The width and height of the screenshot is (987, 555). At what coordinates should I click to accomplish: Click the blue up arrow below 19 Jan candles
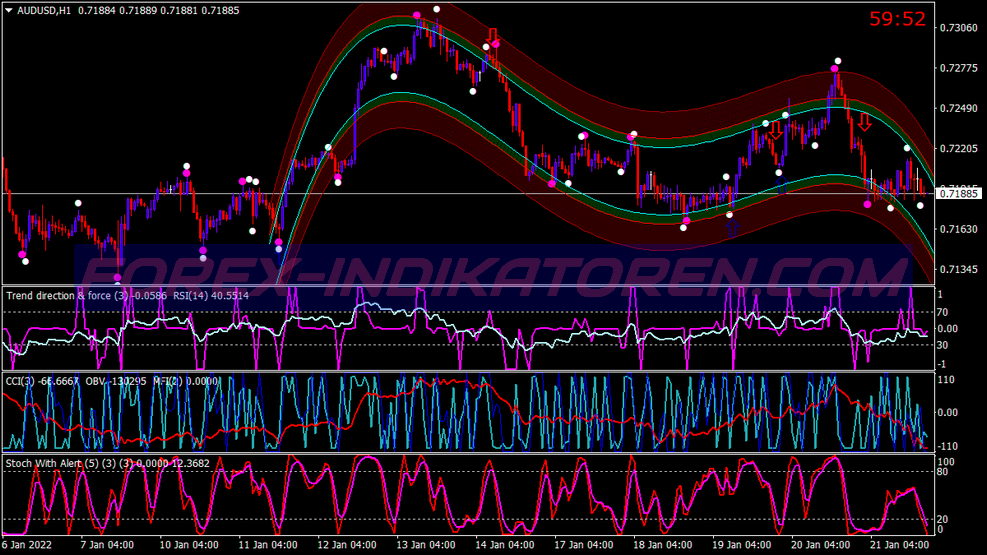732,226
